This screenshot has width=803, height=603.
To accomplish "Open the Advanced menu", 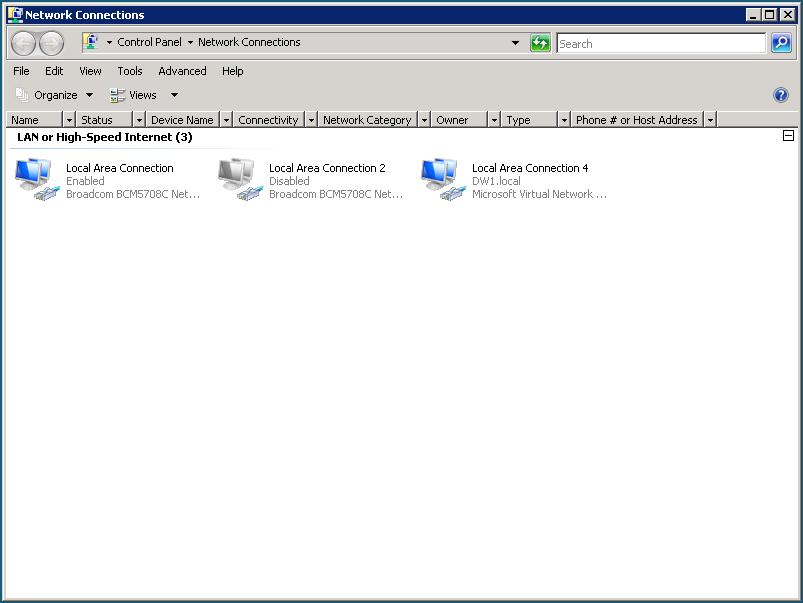I will click(x=182, y=71).
